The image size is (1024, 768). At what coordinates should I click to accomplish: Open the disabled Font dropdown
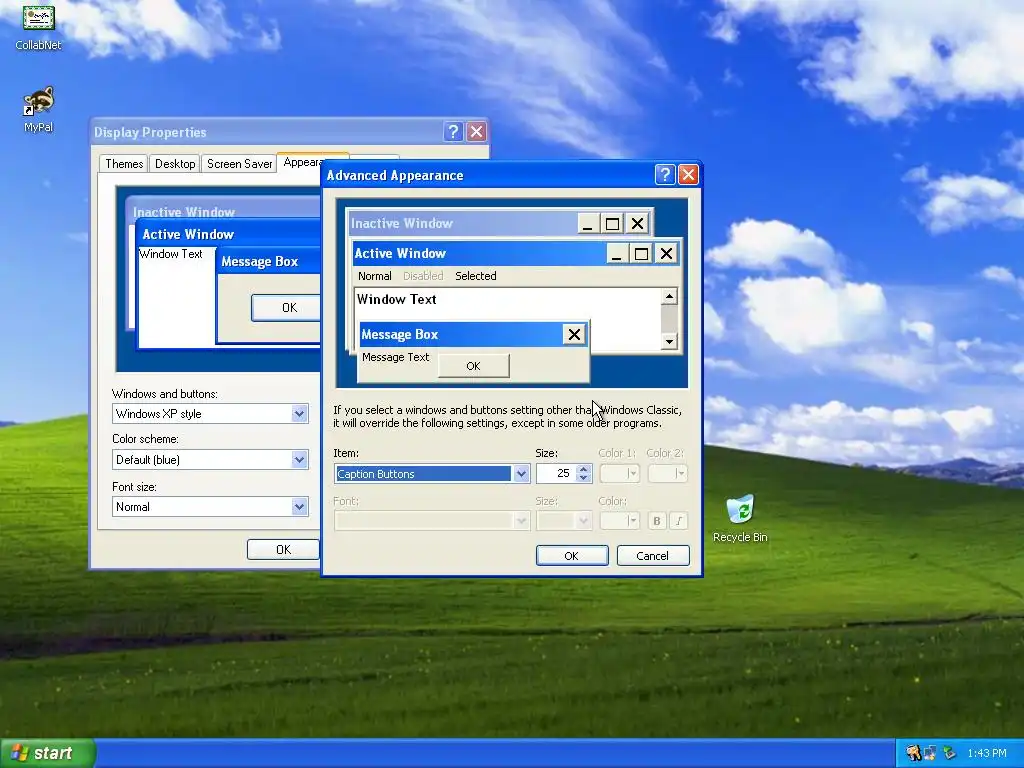(432, 520)
